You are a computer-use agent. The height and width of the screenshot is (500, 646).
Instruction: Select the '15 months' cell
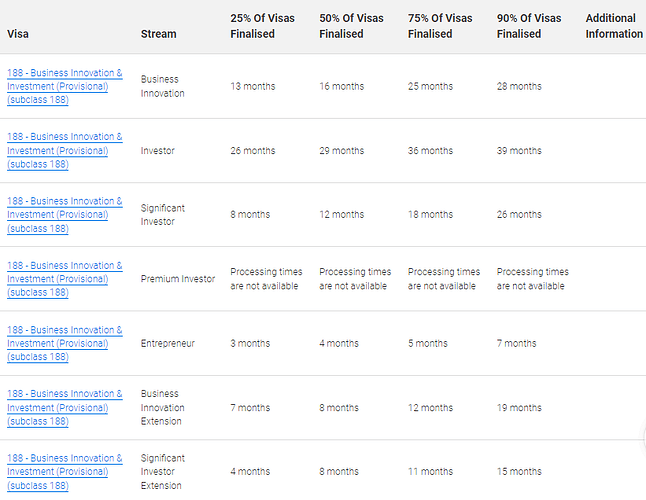click(519, 472)
